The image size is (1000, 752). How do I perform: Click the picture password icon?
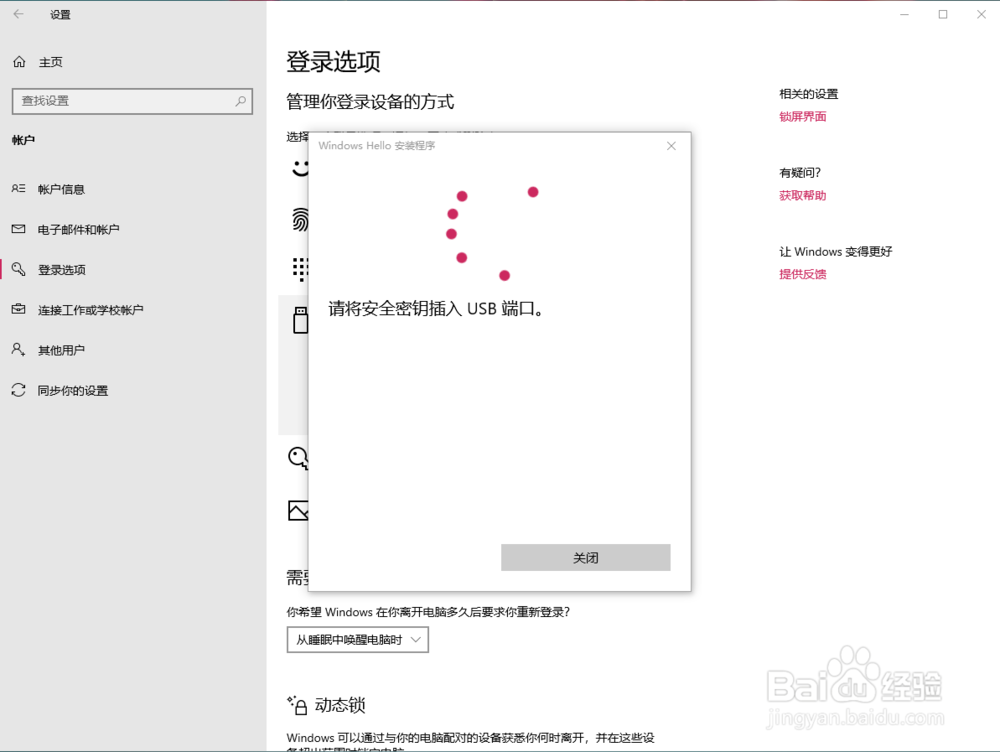pos(298,510)
